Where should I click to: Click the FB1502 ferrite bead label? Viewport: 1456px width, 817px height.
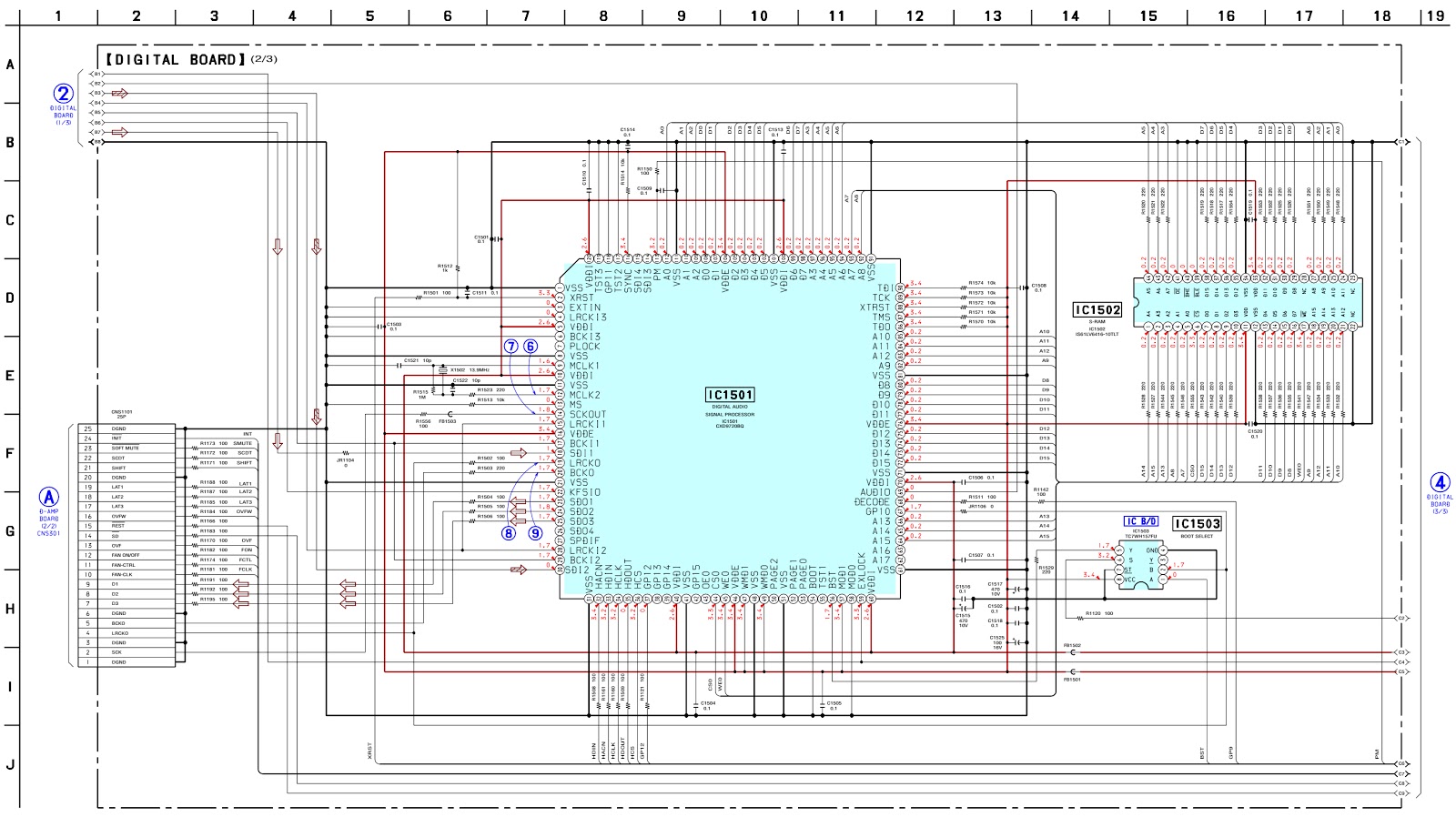click(x=1072, y=645)
